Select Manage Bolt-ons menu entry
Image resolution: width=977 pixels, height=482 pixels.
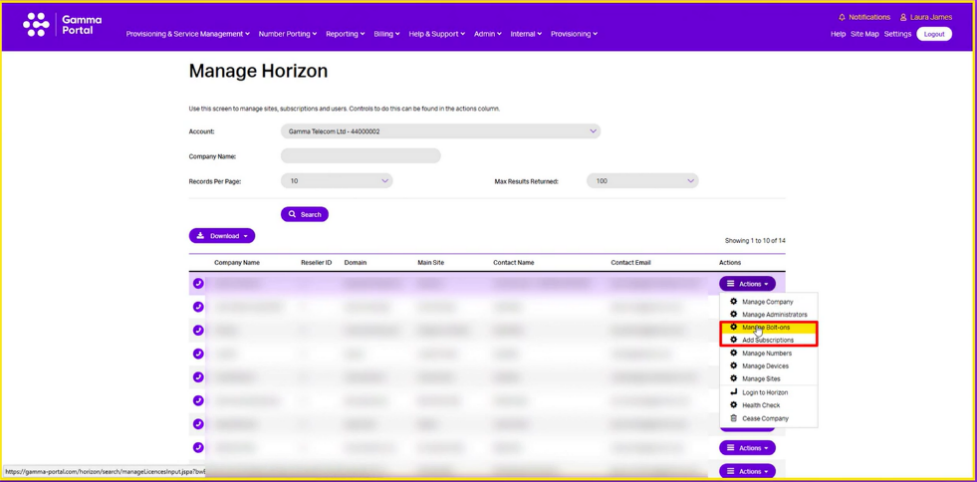[768, 327]
